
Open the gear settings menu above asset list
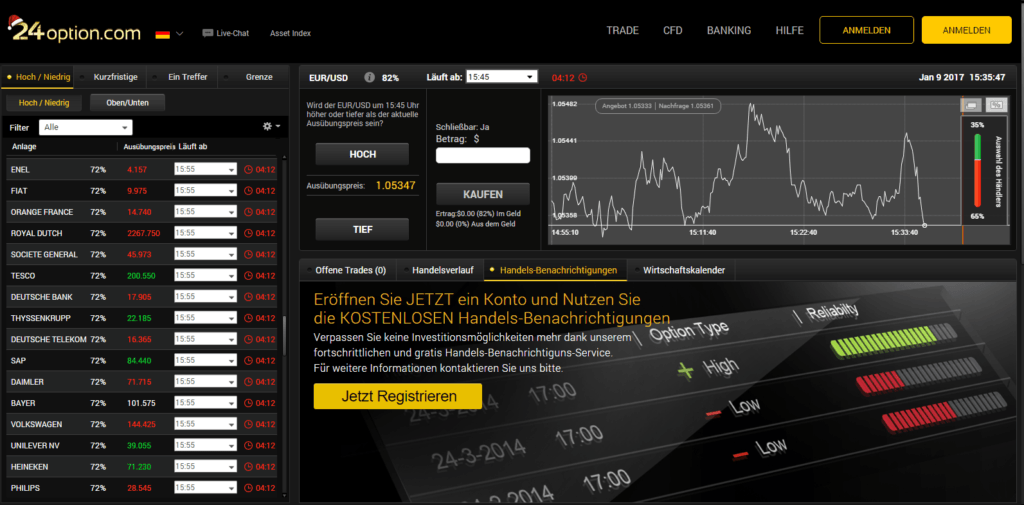(271, 126)
